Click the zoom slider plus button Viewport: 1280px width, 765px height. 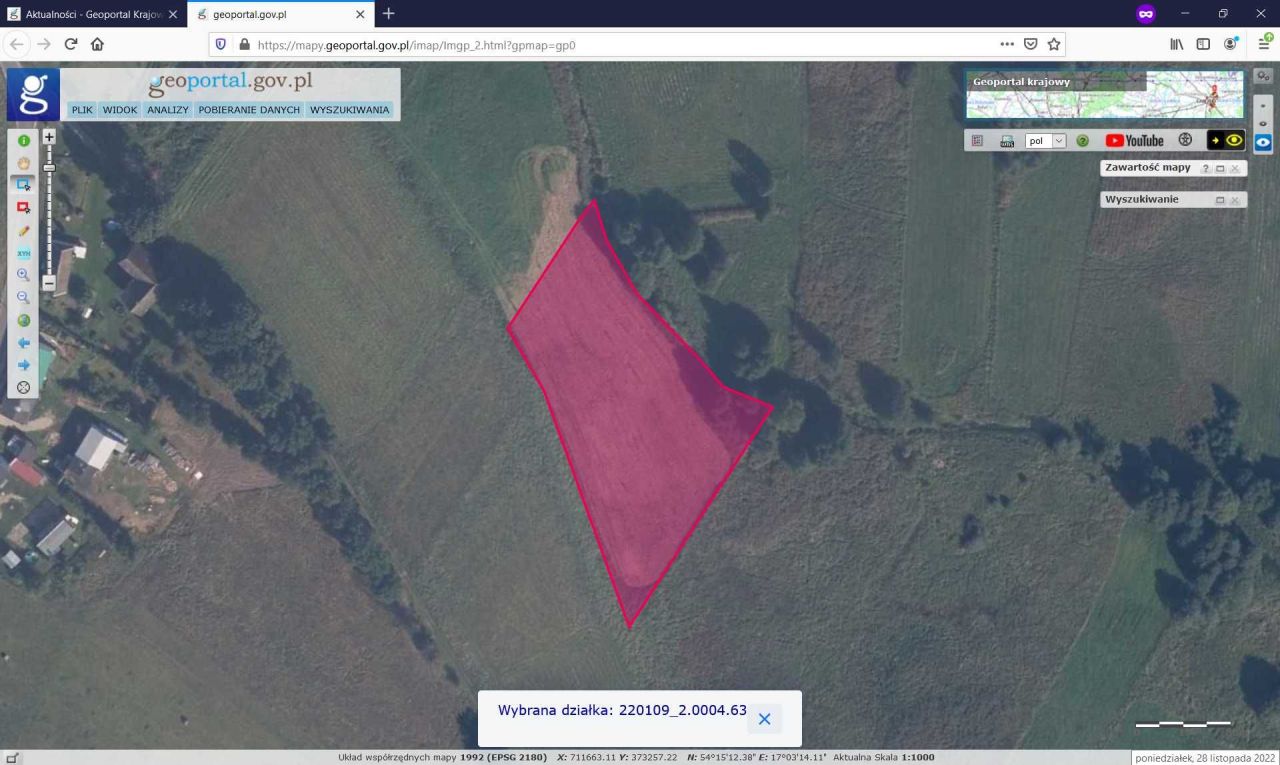(x=49, y=137)
